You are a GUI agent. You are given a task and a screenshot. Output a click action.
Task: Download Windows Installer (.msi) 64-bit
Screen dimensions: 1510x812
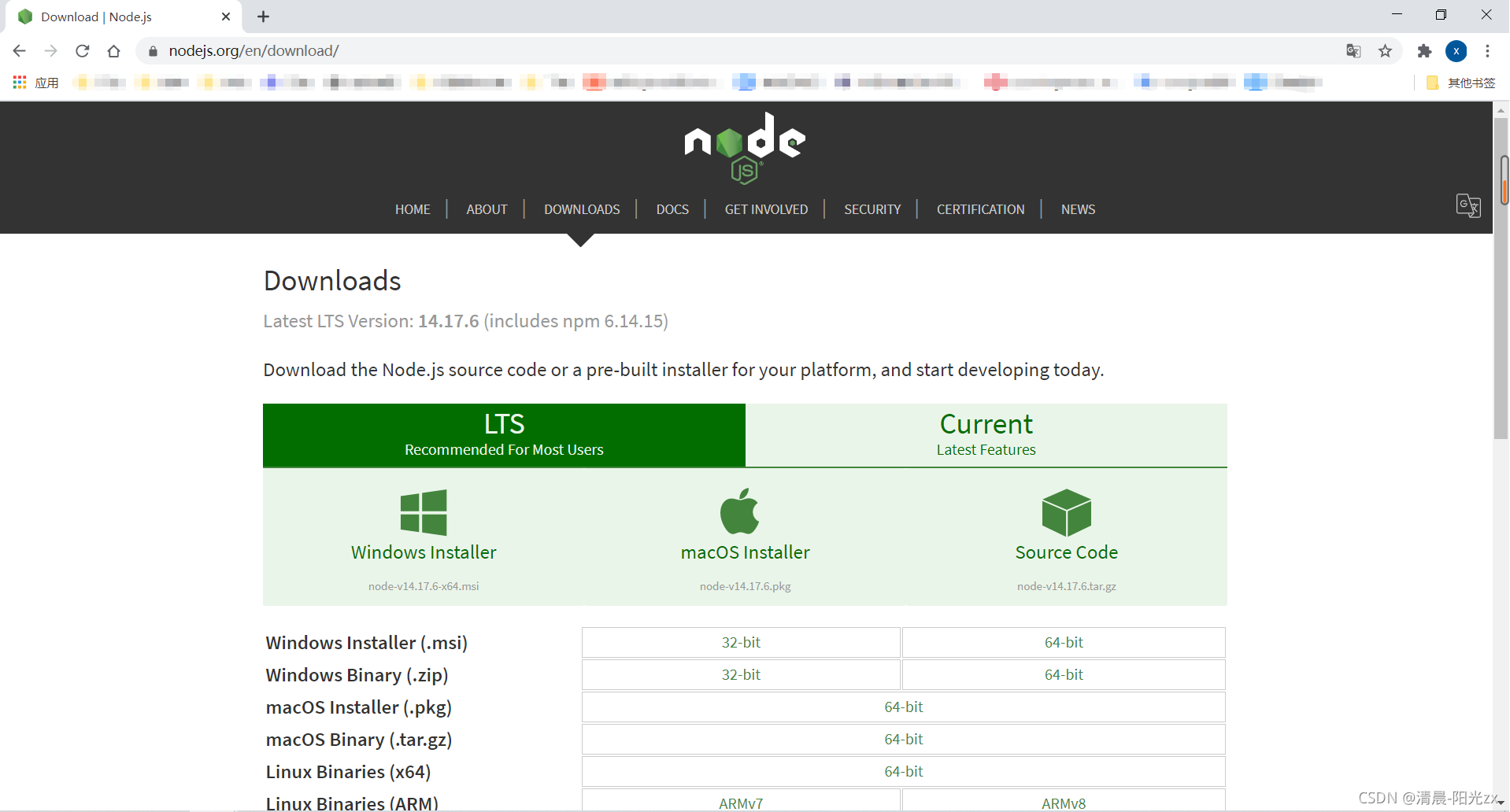pos(1064,642)
